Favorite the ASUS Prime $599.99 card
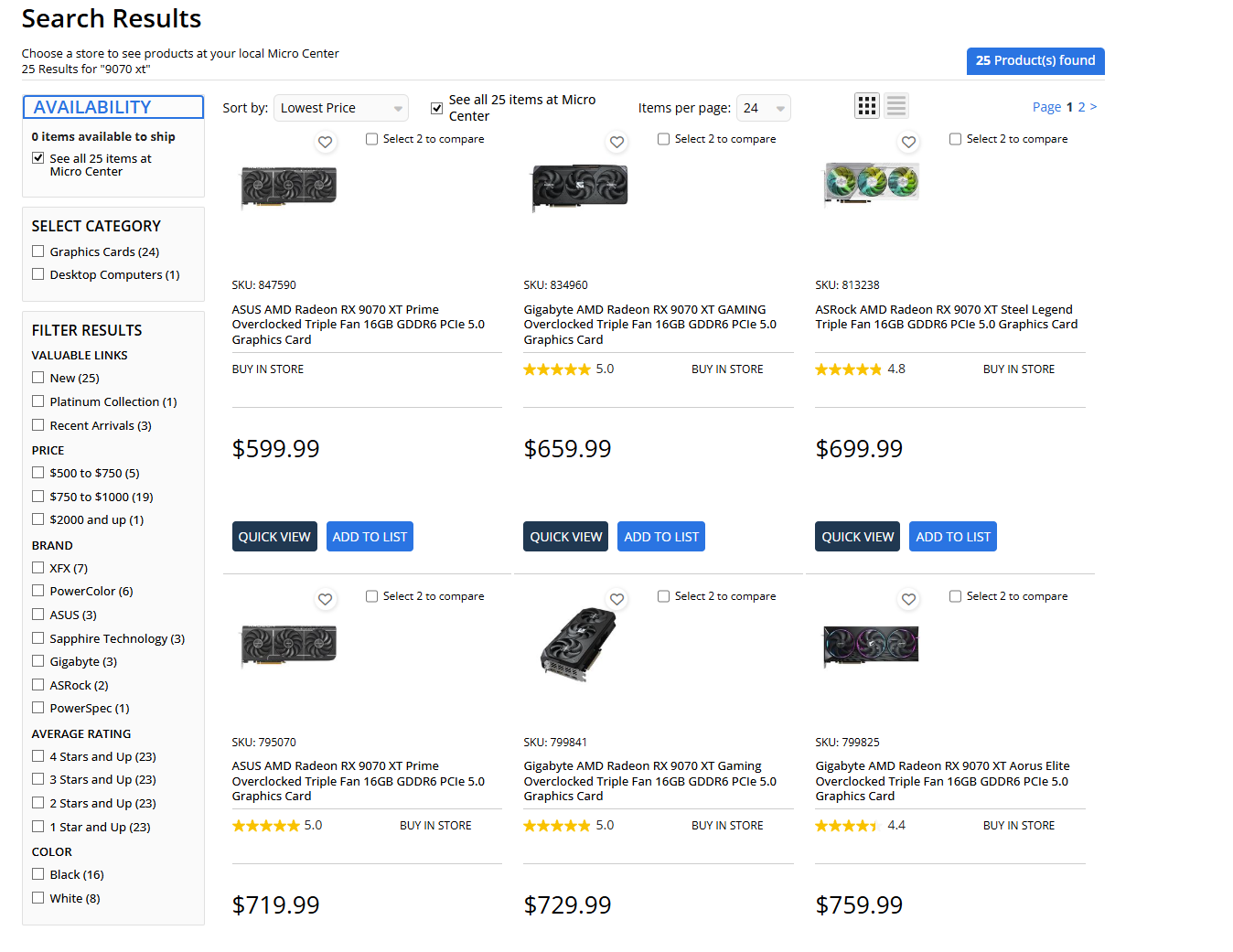Viewport: 1233px width, 952px height. [x=325, y=142]
